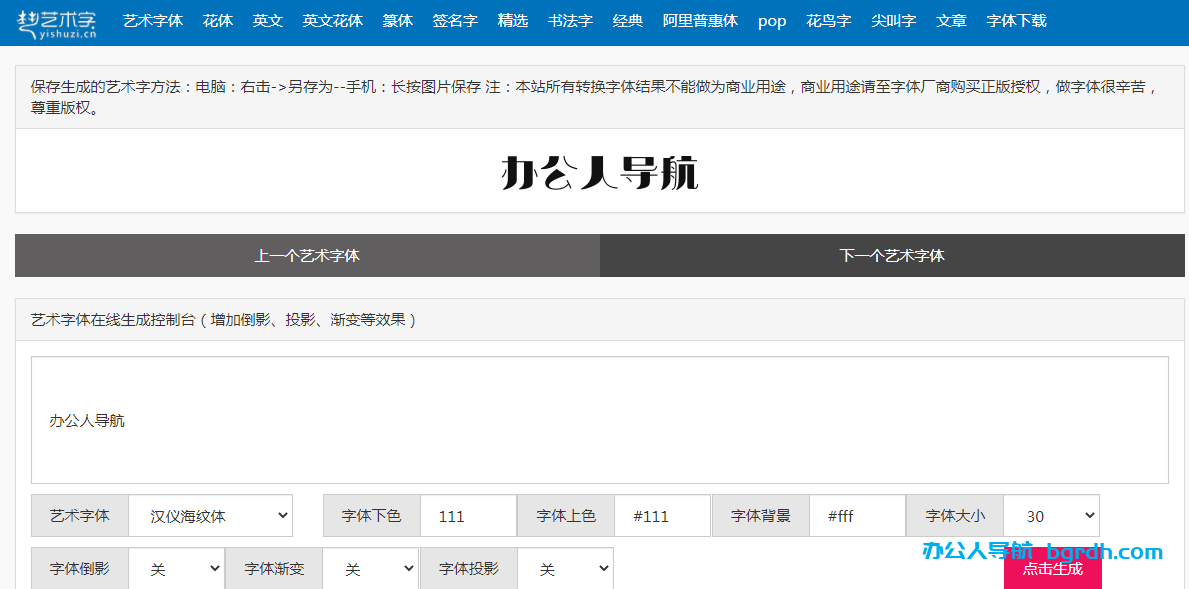Switch to 花鸟字 fonts
1189x589 pixels.
pos(828,20)
